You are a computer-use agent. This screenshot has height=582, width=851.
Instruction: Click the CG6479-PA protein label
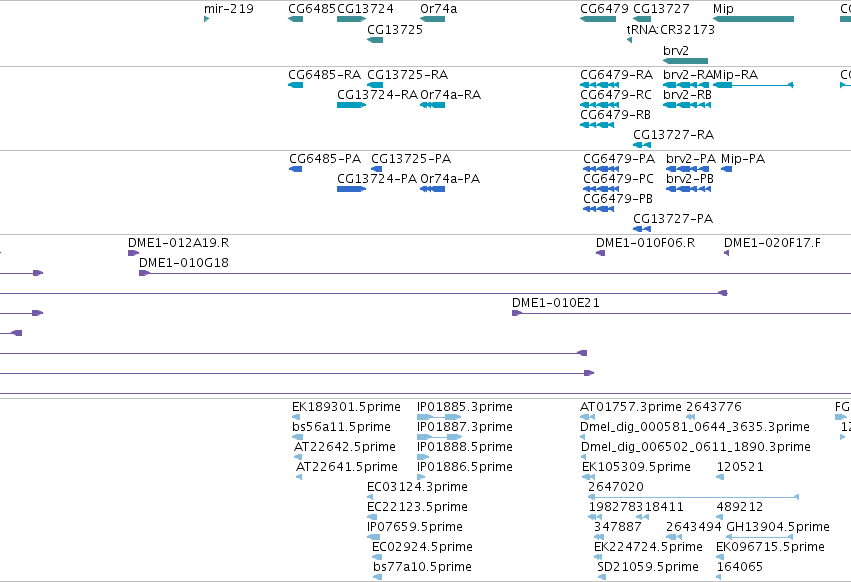(619, 159)
